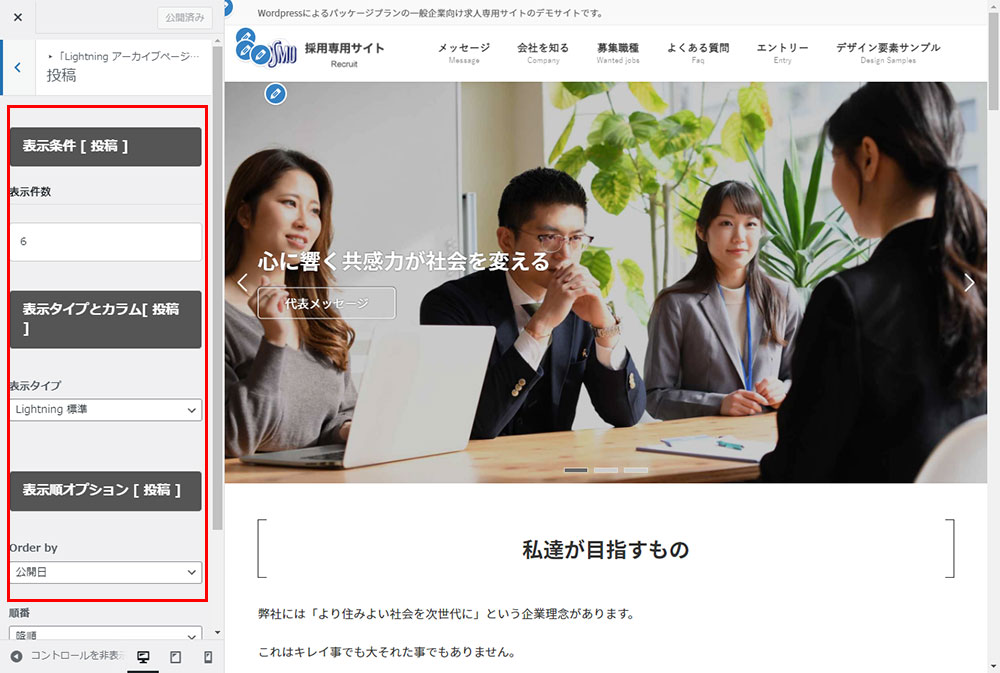Expand the 順番 dropdown
The height and width of the screenshot is (673, 1000).
(x=105, y=633)
